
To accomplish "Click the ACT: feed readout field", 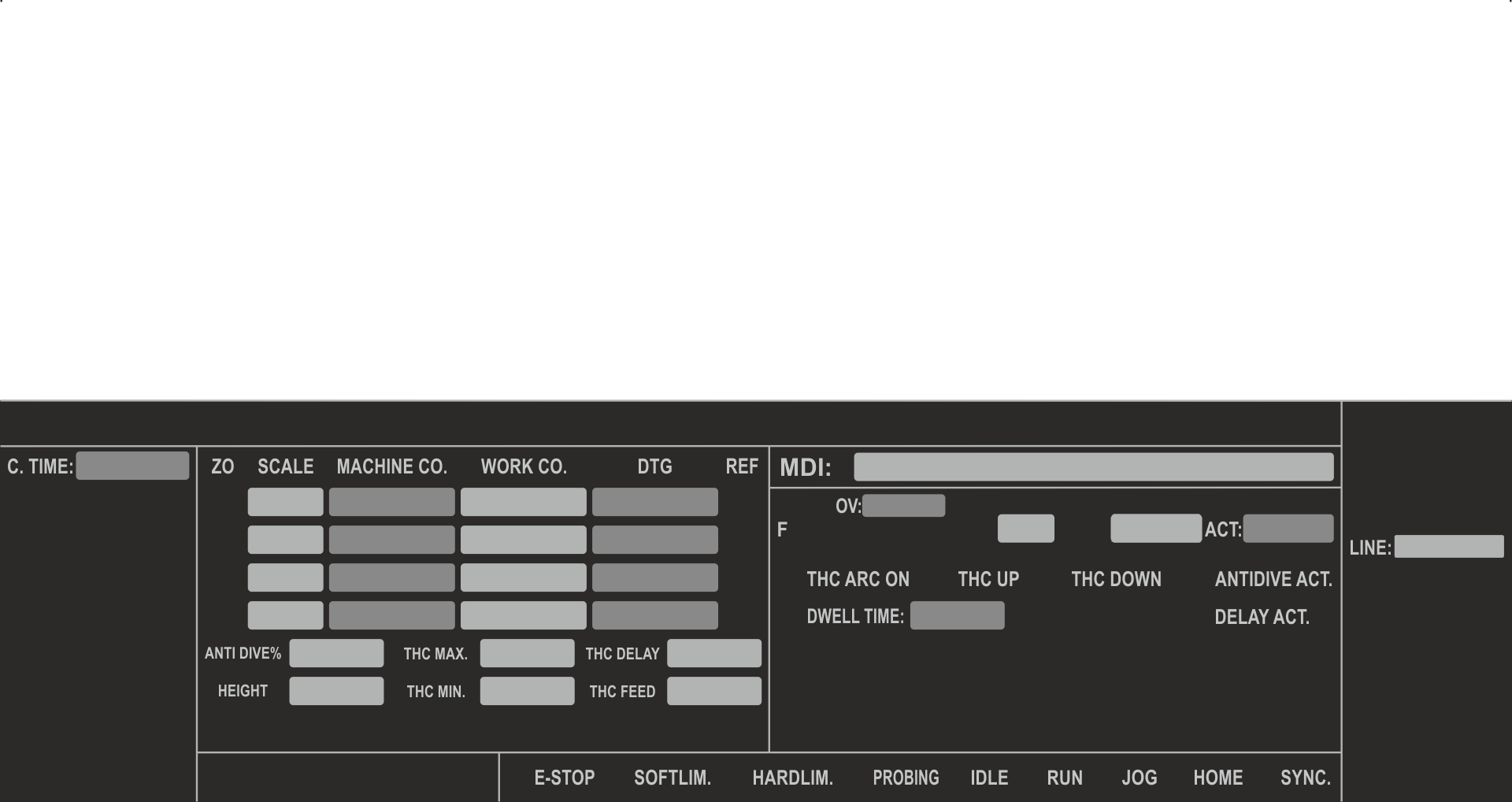I will click(1288, 529).
